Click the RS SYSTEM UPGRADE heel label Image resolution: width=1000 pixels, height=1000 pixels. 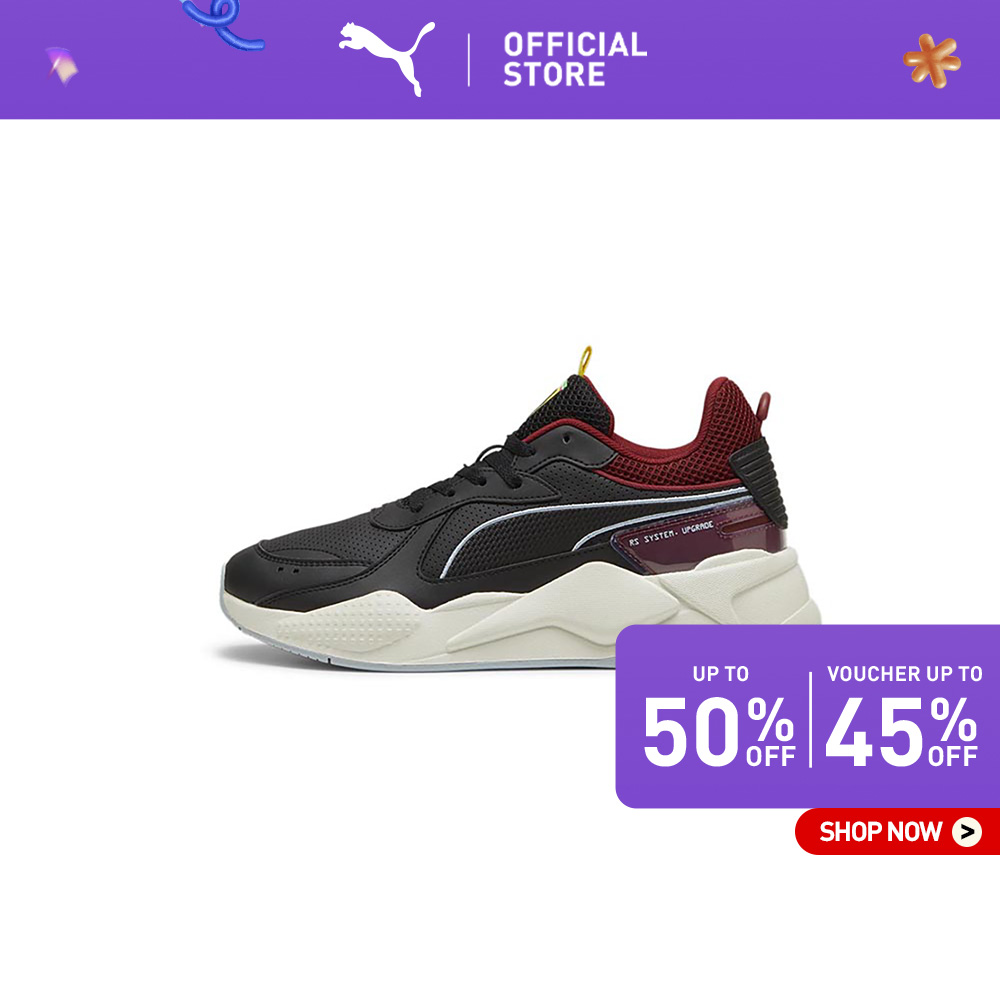click(x=671, y=533)
